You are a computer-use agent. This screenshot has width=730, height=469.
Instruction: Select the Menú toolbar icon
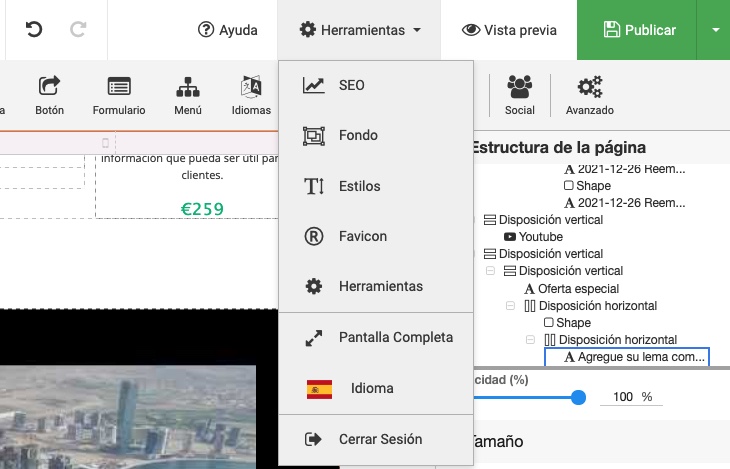click(188, 96)
